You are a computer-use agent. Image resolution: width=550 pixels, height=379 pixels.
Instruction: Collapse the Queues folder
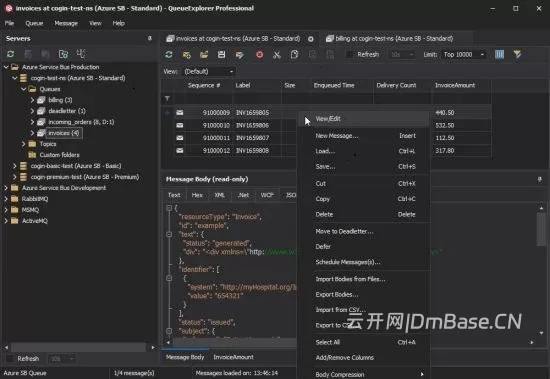coord(24,89)
